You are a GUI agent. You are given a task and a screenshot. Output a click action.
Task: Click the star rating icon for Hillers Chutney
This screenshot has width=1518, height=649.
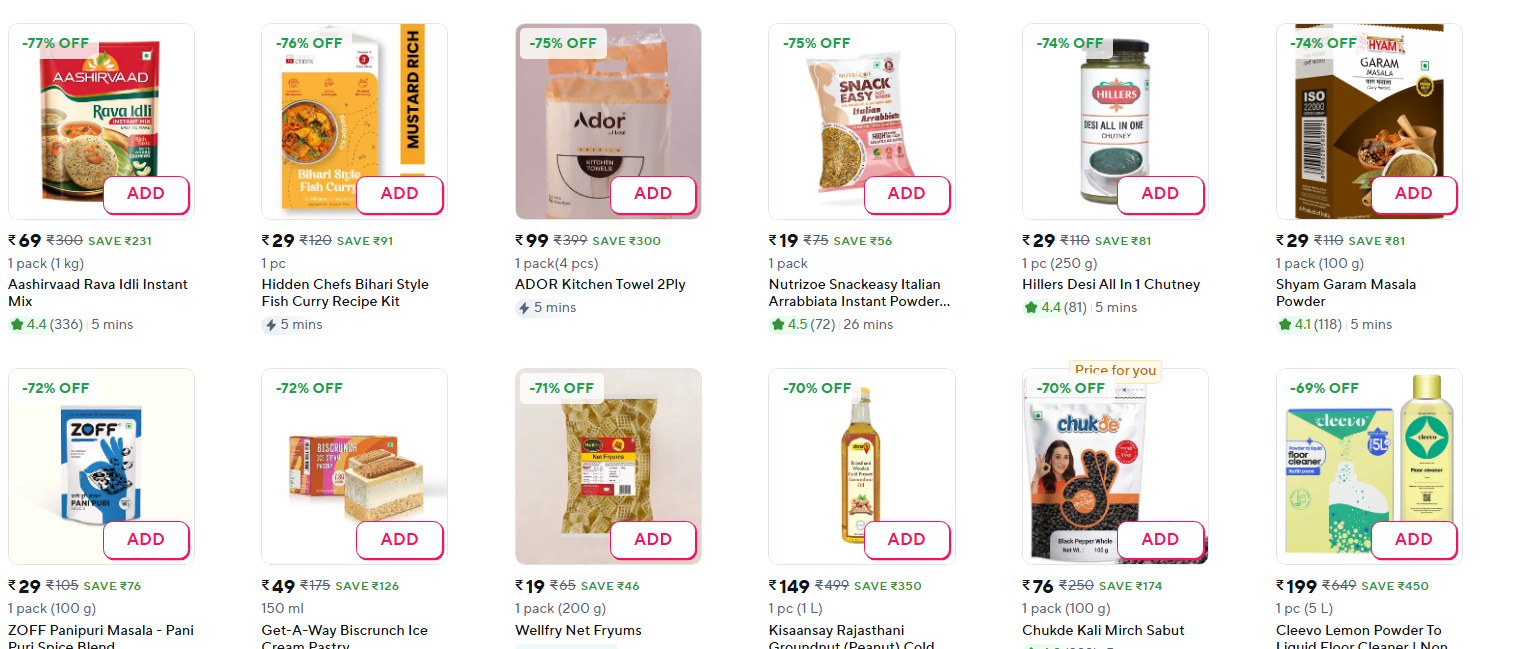1031,307
